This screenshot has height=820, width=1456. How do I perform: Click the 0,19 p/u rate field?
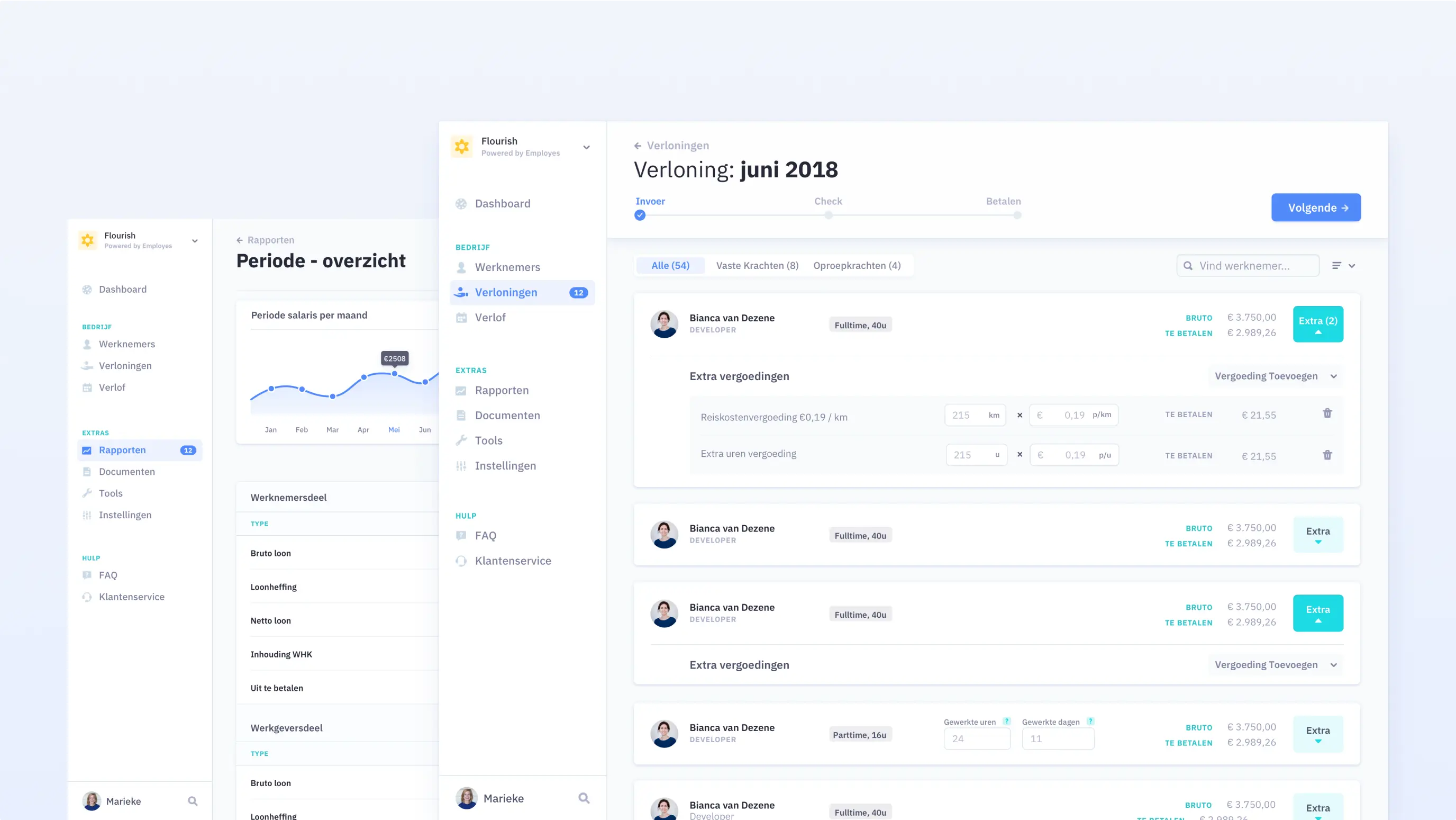tap(1074, 455)
